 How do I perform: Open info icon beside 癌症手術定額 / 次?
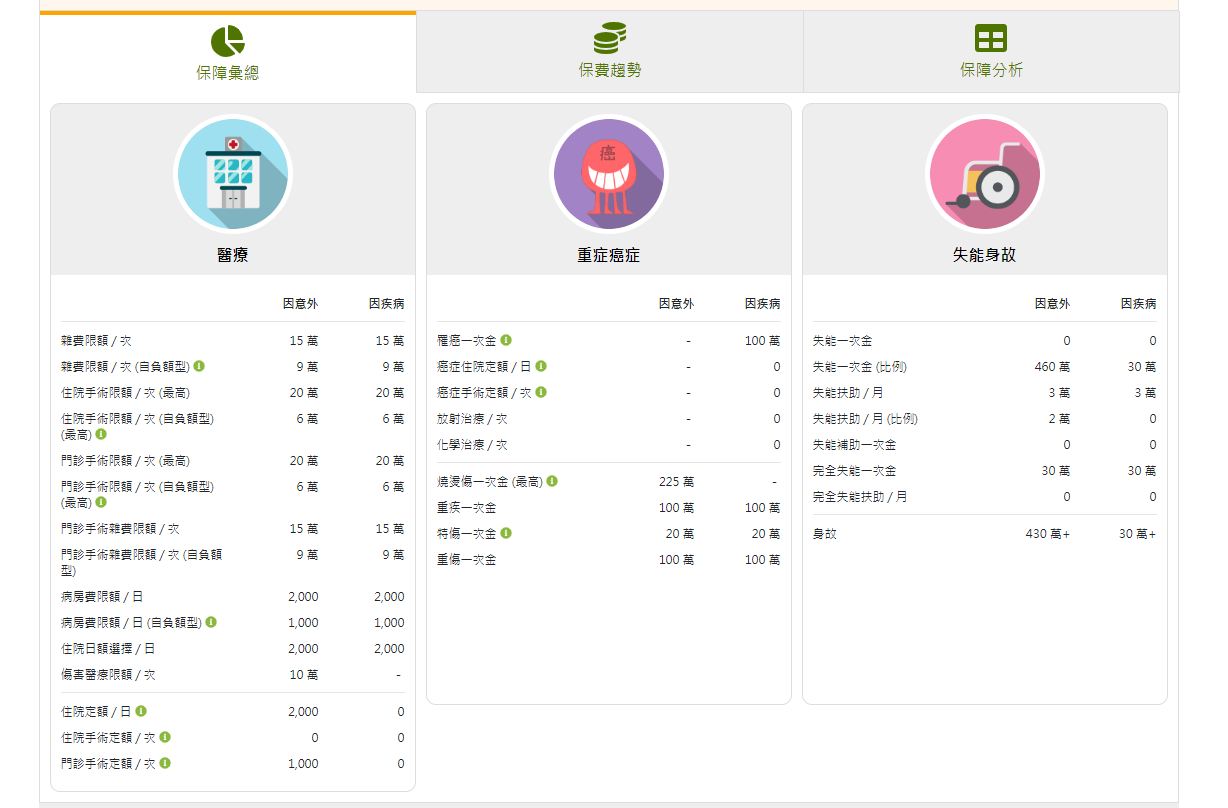(x=541, y=392)
